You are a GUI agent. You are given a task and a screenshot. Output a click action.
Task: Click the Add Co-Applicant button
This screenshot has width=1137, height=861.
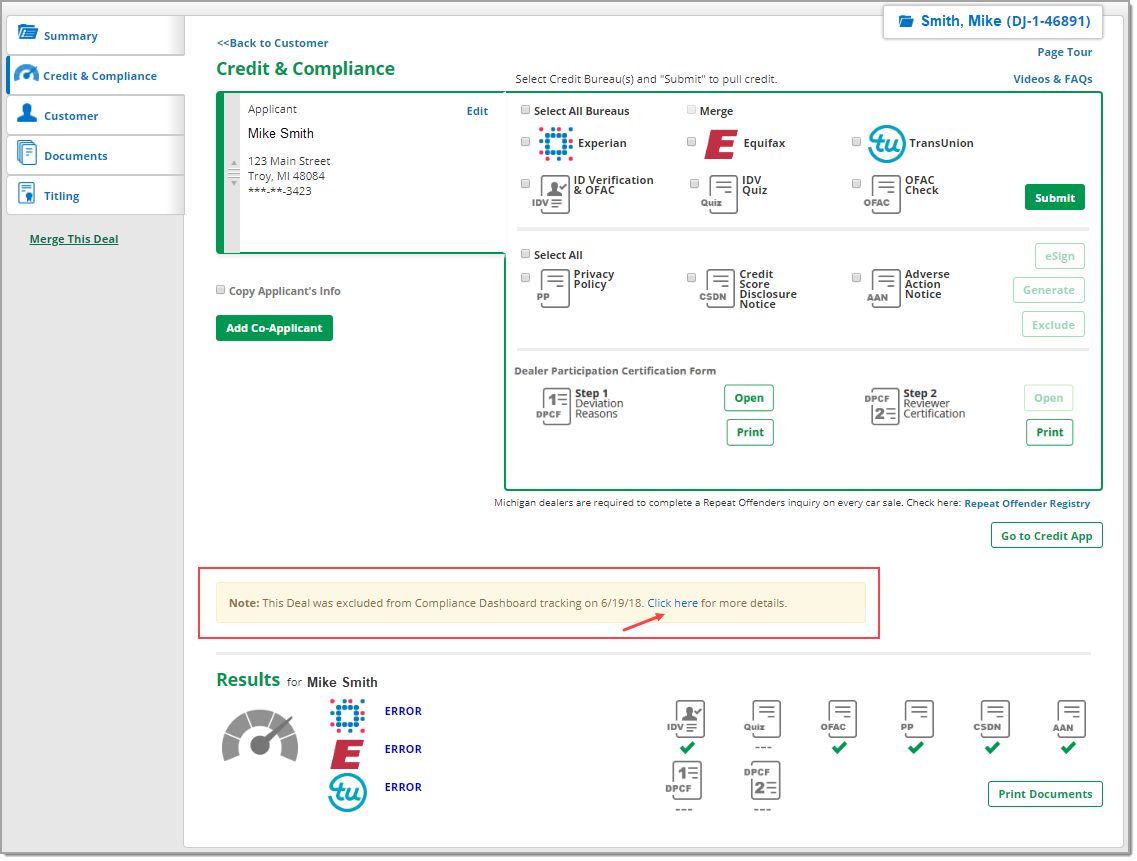click(x=274, y=328)
